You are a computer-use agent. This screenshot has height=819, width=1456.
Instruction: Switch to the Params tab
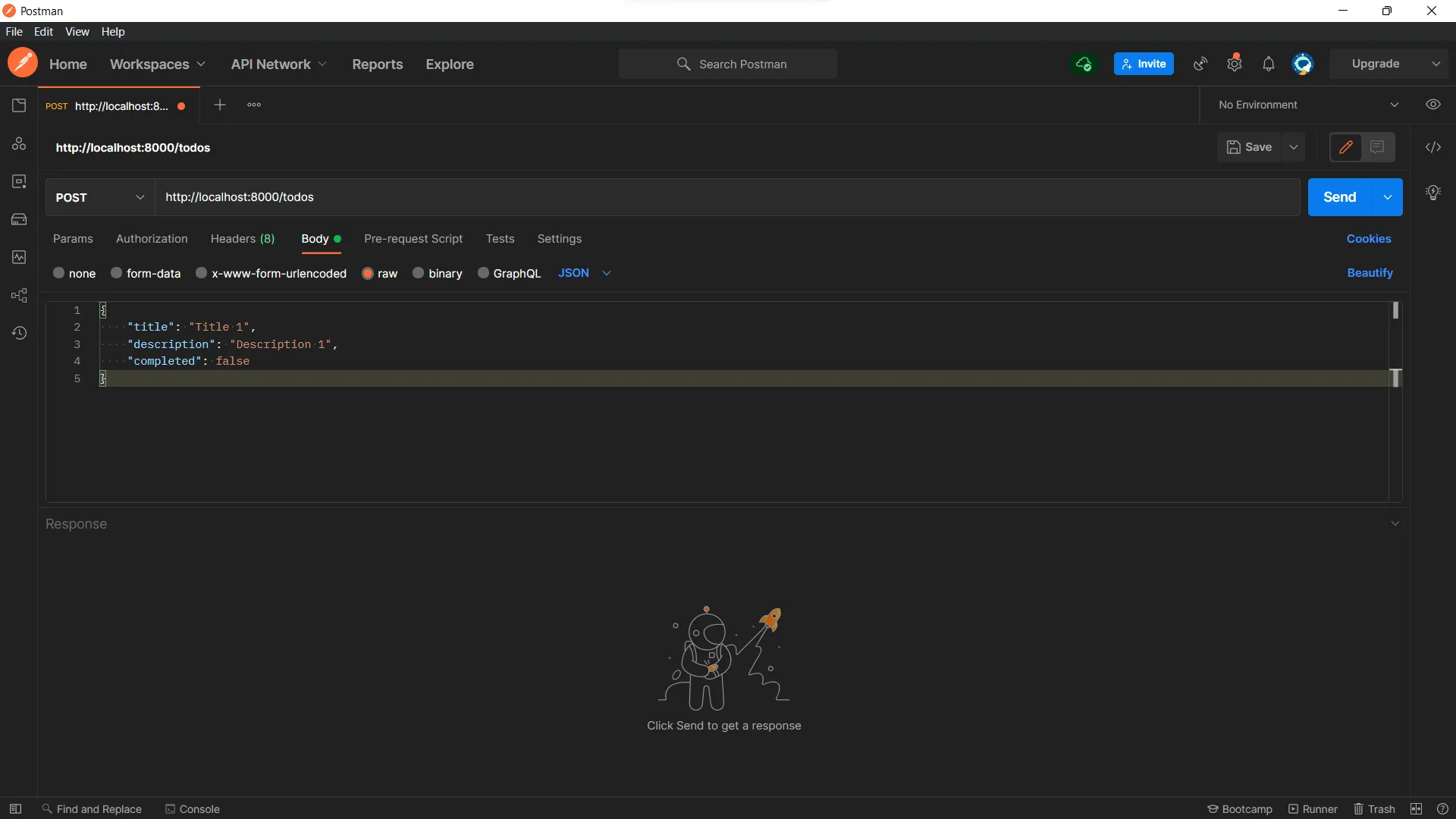point(73,239)
